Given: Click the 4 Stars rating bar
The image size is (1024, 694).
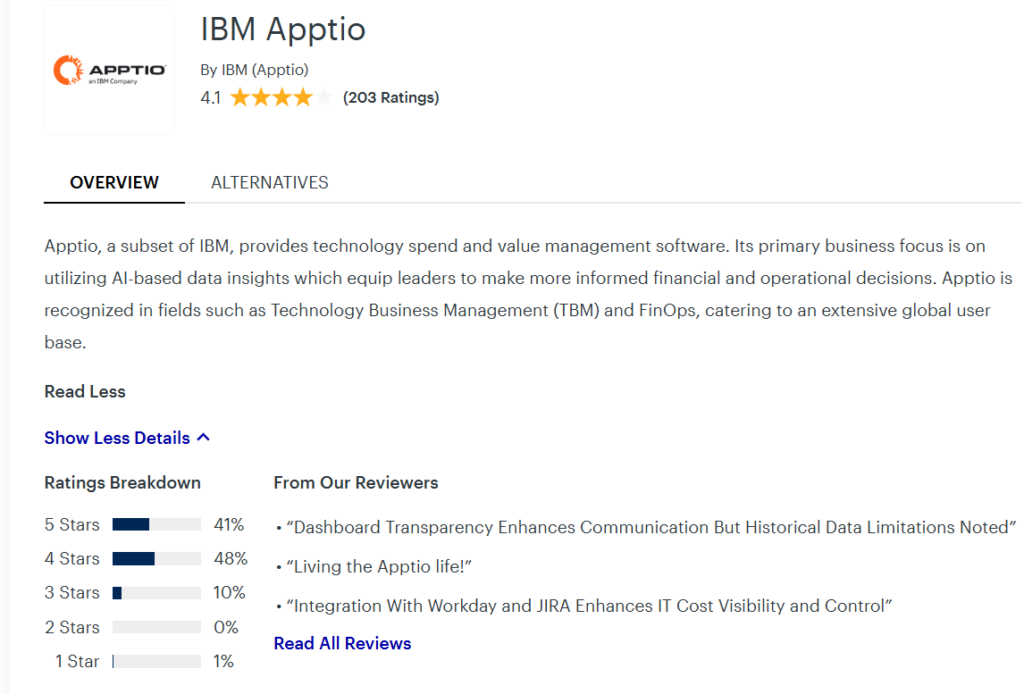Looking at the screenshot, I should click(x=156, y=559).
